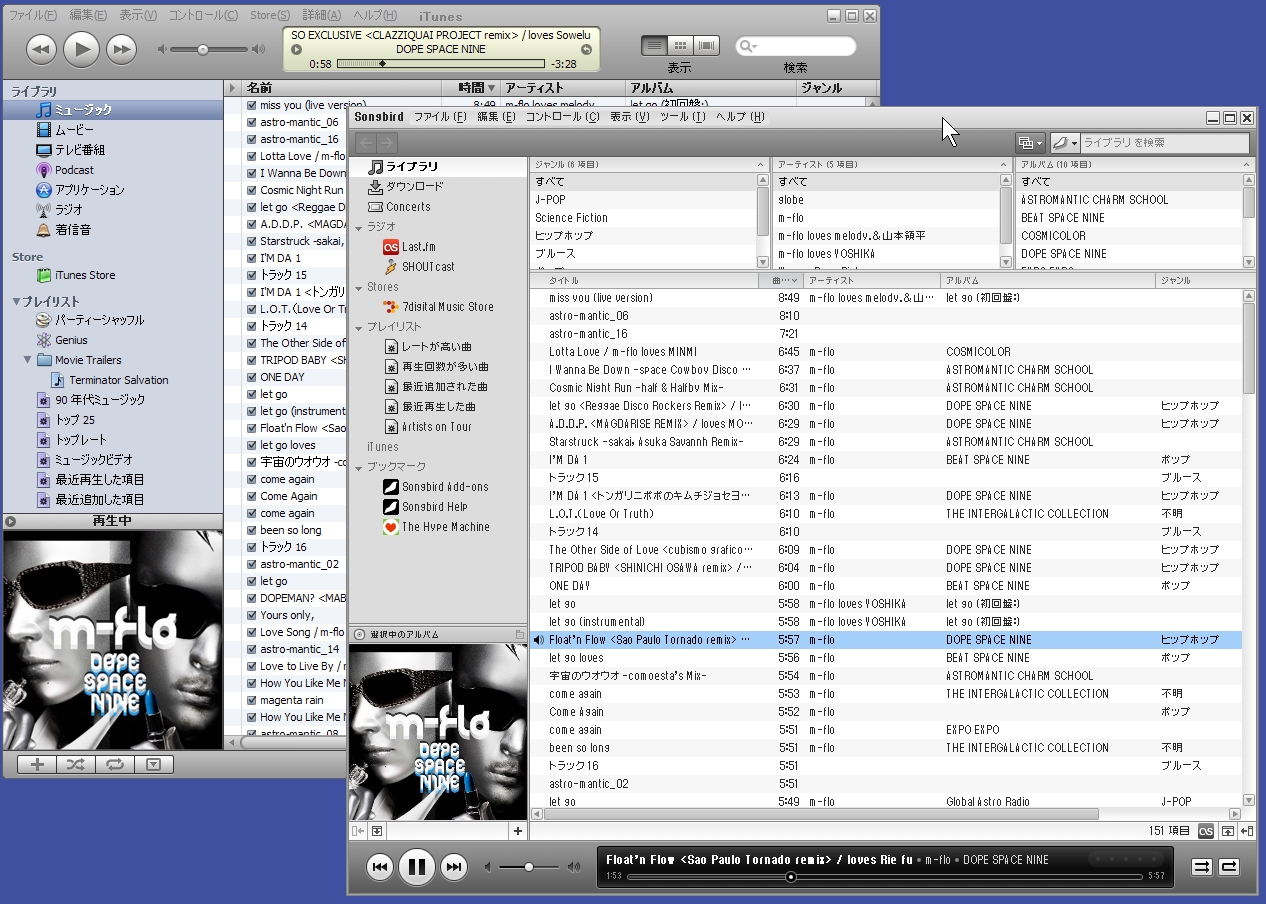Click the iTunes shuffle button at bottom
Image resolution: width=1266 pixels, height=904 pixels.
coord(76,765)
